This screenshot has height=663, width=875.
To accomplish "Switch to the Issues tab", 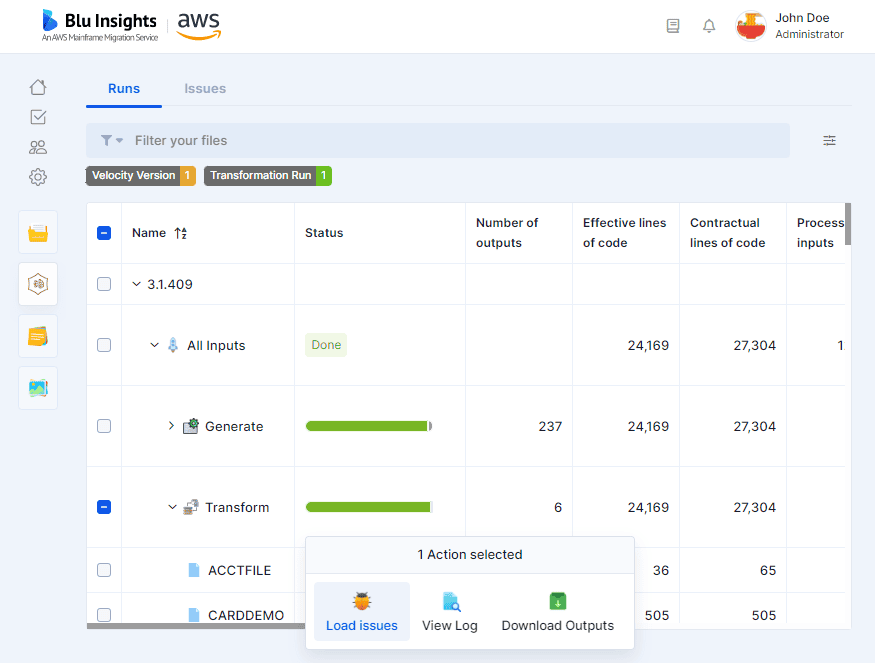I will tap(205, 89).
